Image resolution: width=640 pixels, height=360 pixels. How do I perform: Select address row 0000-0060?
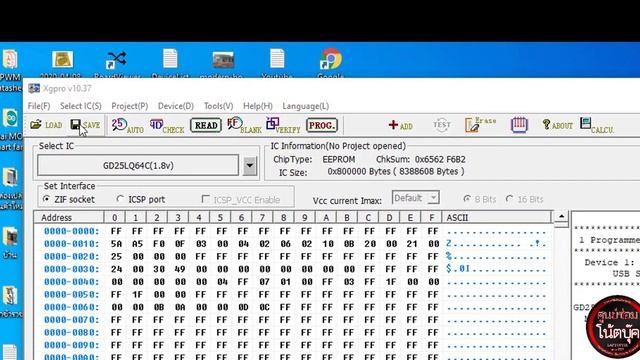click(71, 307)
